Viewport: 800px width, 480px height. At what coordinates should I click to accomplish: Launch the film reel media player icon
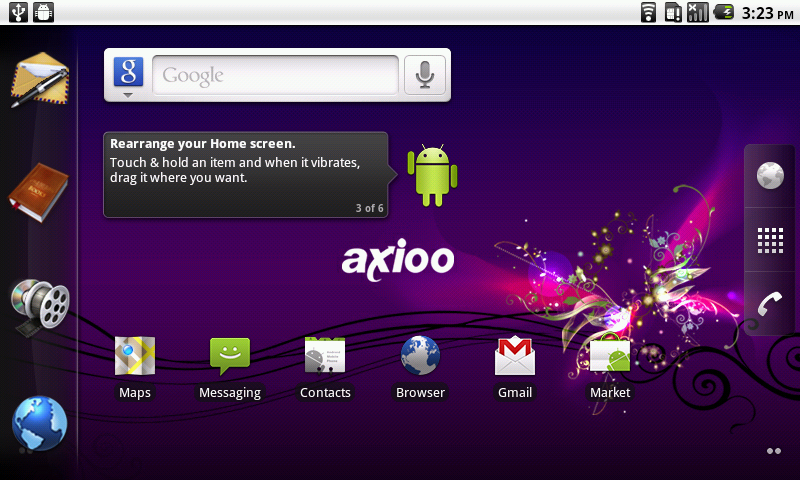pos(40,307)
